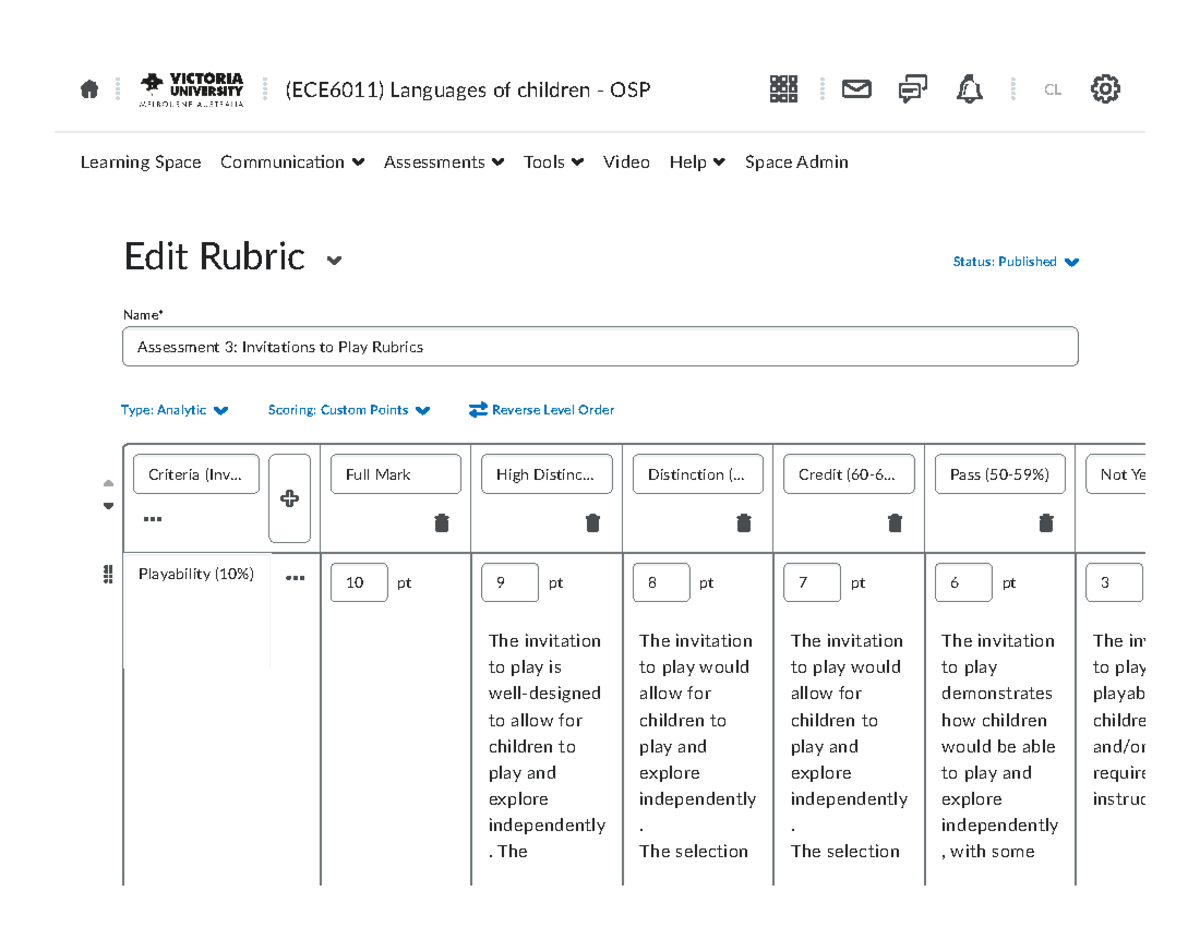Open the notifications bell

click(x=968, y=88)
